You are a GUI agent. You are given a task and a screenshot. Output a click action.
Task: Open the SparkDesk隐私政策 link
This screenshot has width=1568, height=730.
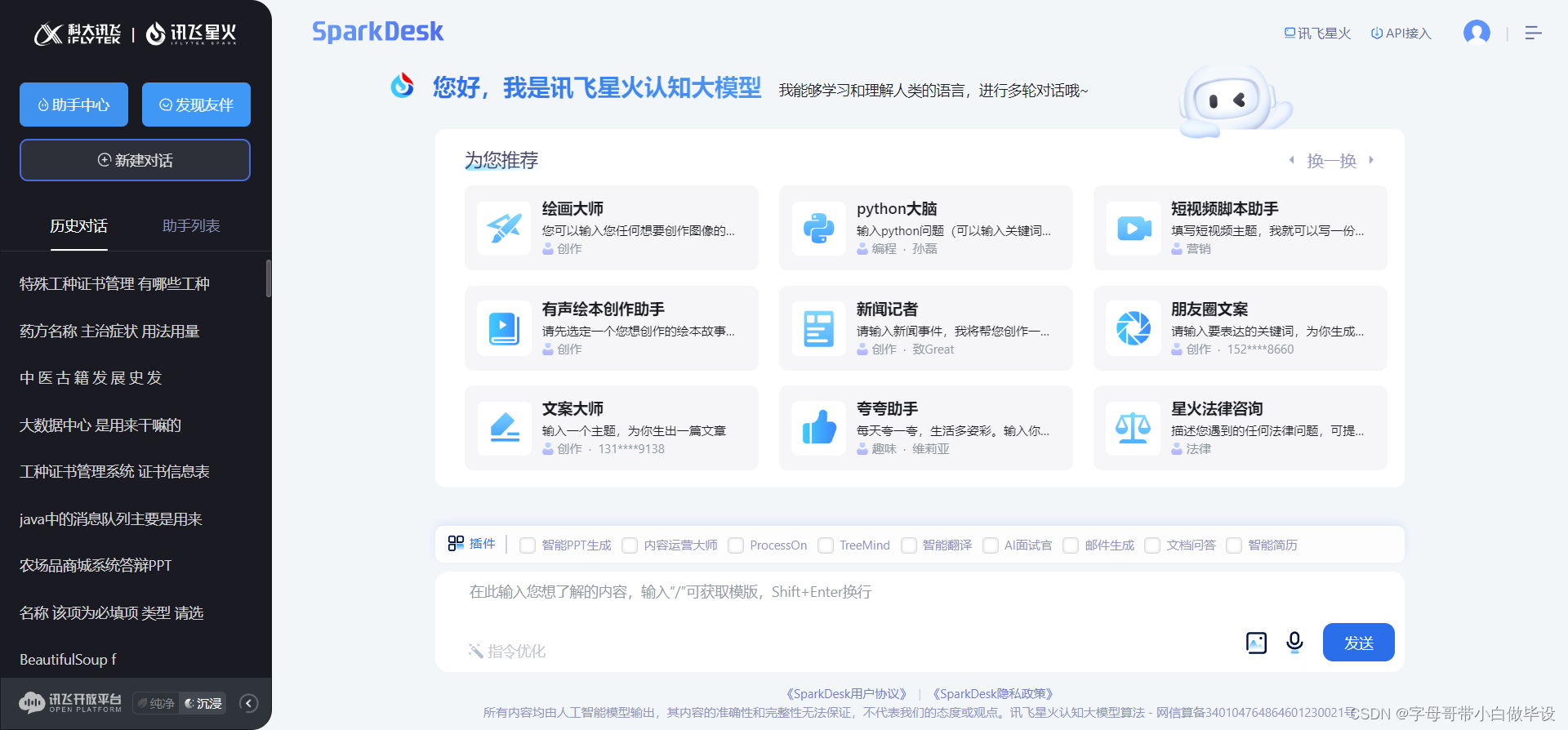[x=992, y=694]
